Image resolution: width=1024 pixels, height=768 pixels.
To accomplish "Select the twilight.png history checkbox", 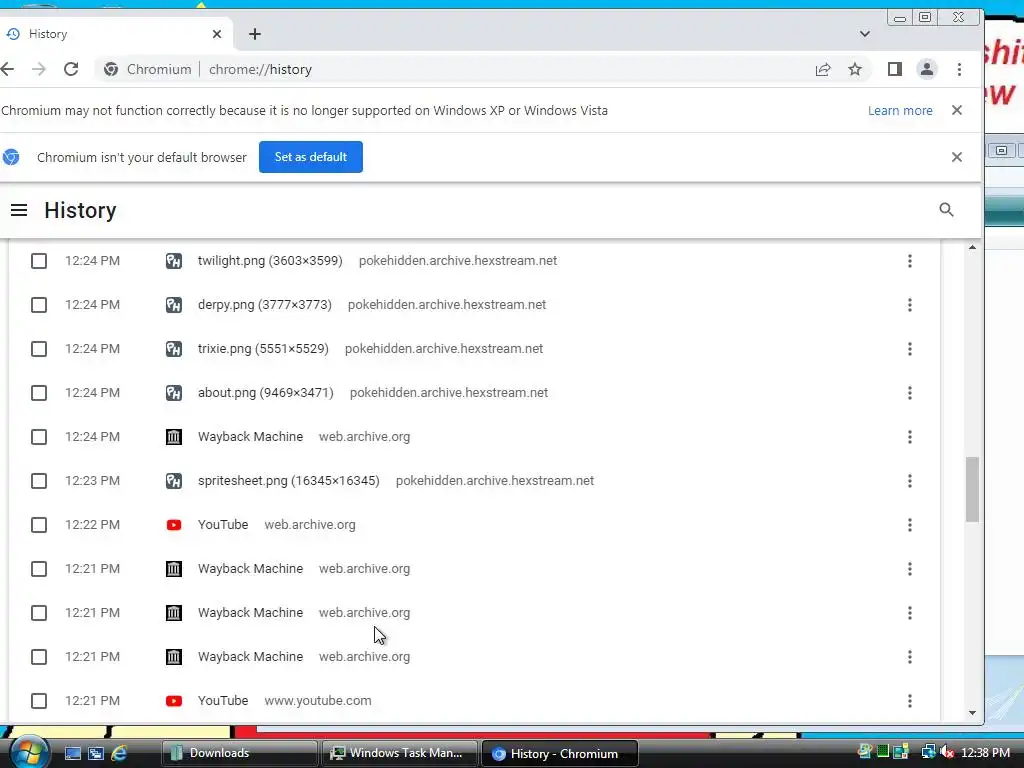I will [39, 261].
